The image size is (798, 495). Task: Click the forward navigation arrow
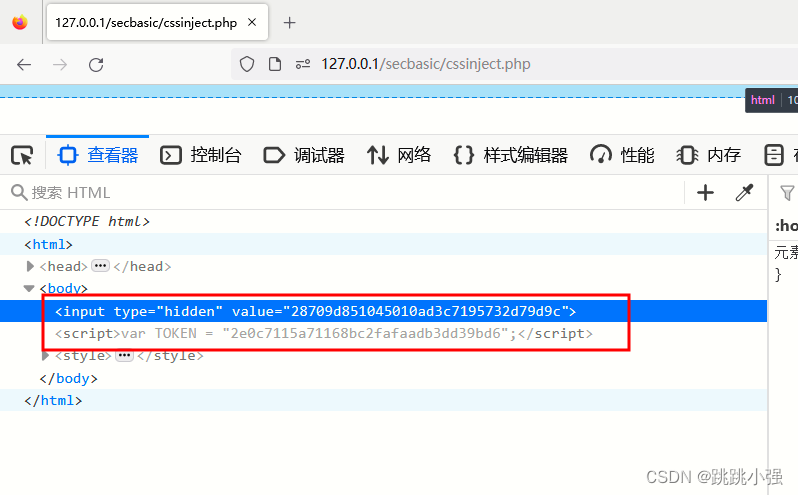60,65
